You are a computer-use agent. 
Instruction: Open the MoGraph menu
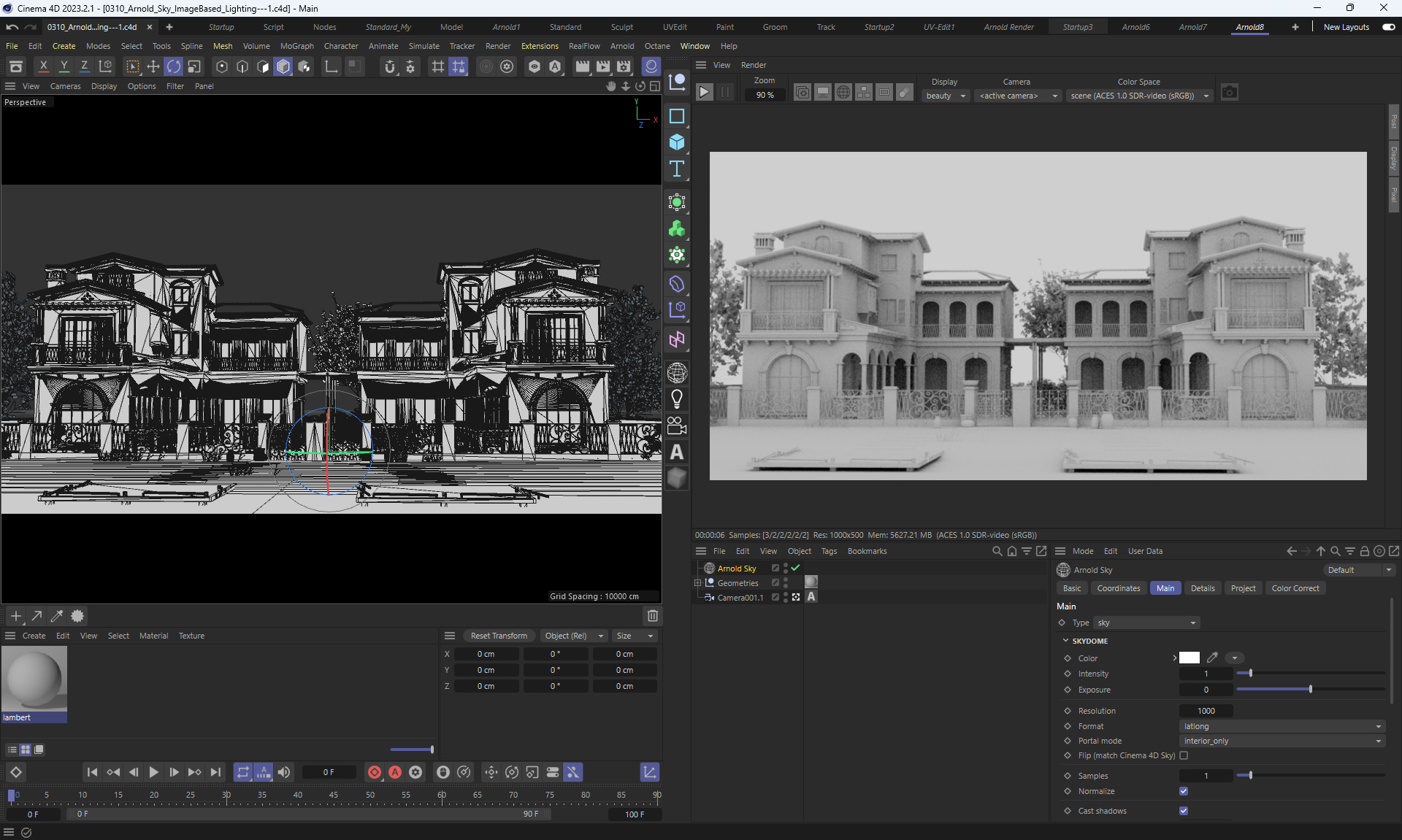296,46
